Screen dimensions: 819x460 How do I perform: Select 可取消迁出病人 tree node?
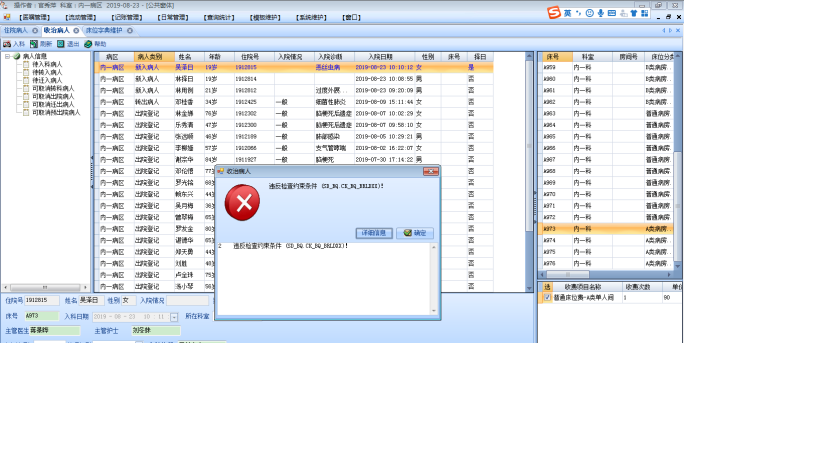point(53,104)
